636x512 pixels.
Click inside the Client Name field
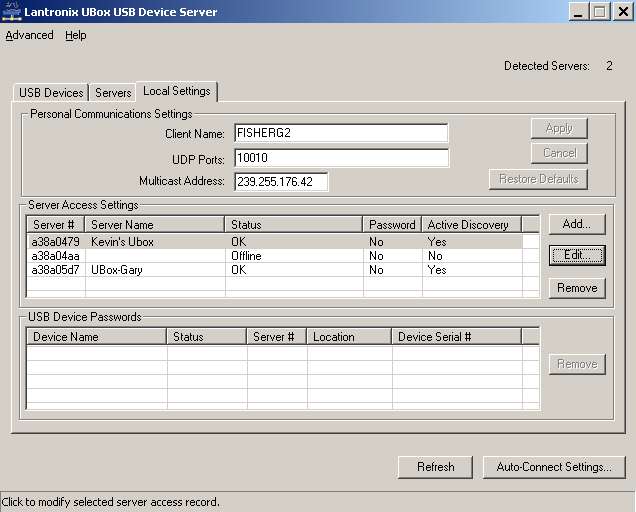click(340, 133)
